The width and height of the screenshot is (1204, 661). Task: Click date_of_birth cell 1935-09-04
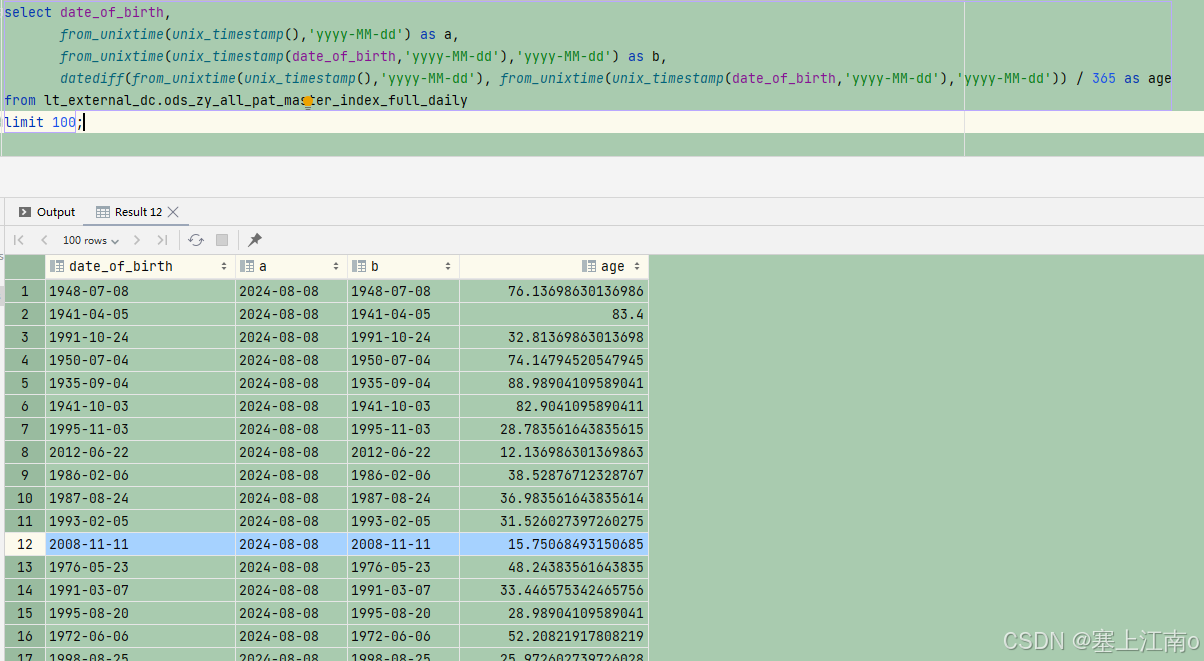tap(140, 383)
